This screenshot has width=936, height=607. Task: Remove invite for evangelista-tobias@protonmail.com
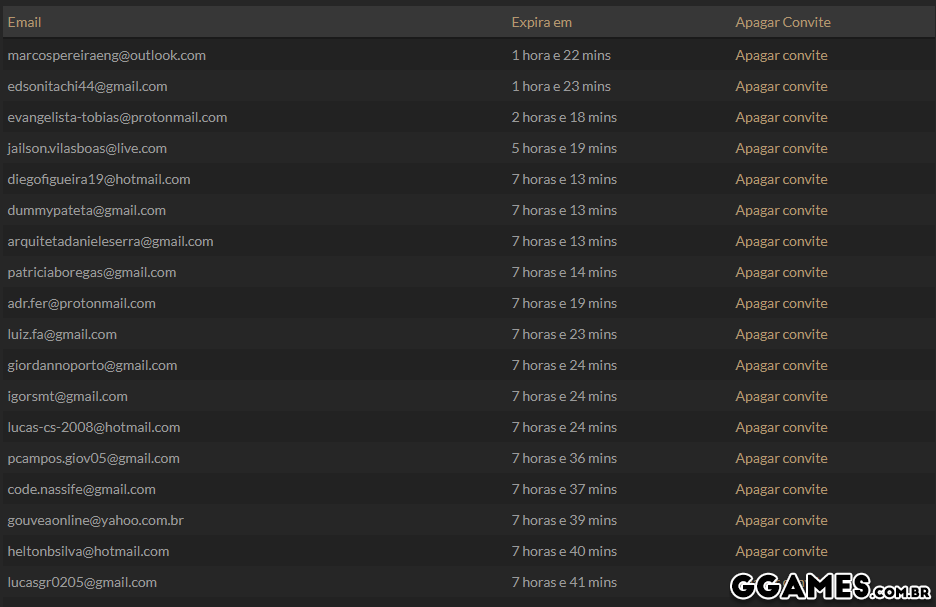(x=781, y=117)
